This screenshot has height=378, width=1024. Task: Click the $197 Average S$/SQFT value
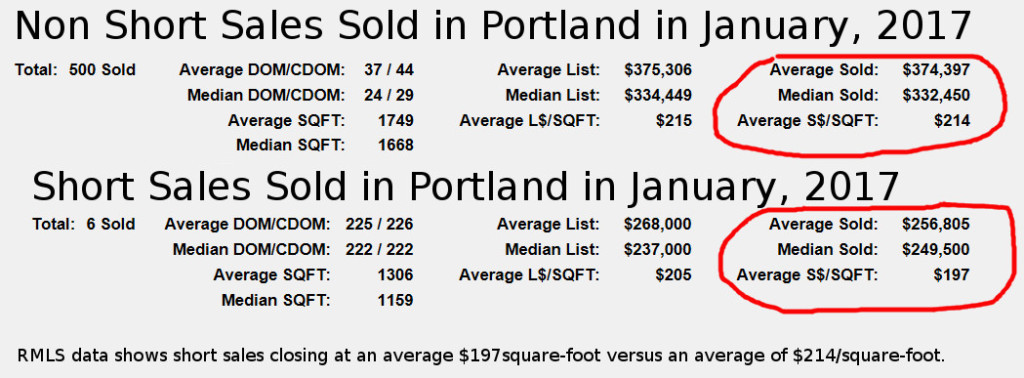[x=952, y=275]
